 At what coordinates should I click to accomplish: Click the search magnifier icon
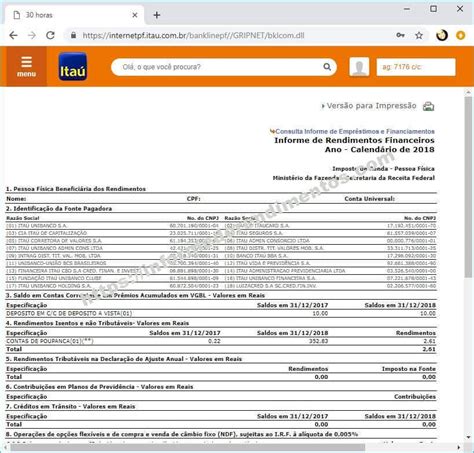[327, 67]
